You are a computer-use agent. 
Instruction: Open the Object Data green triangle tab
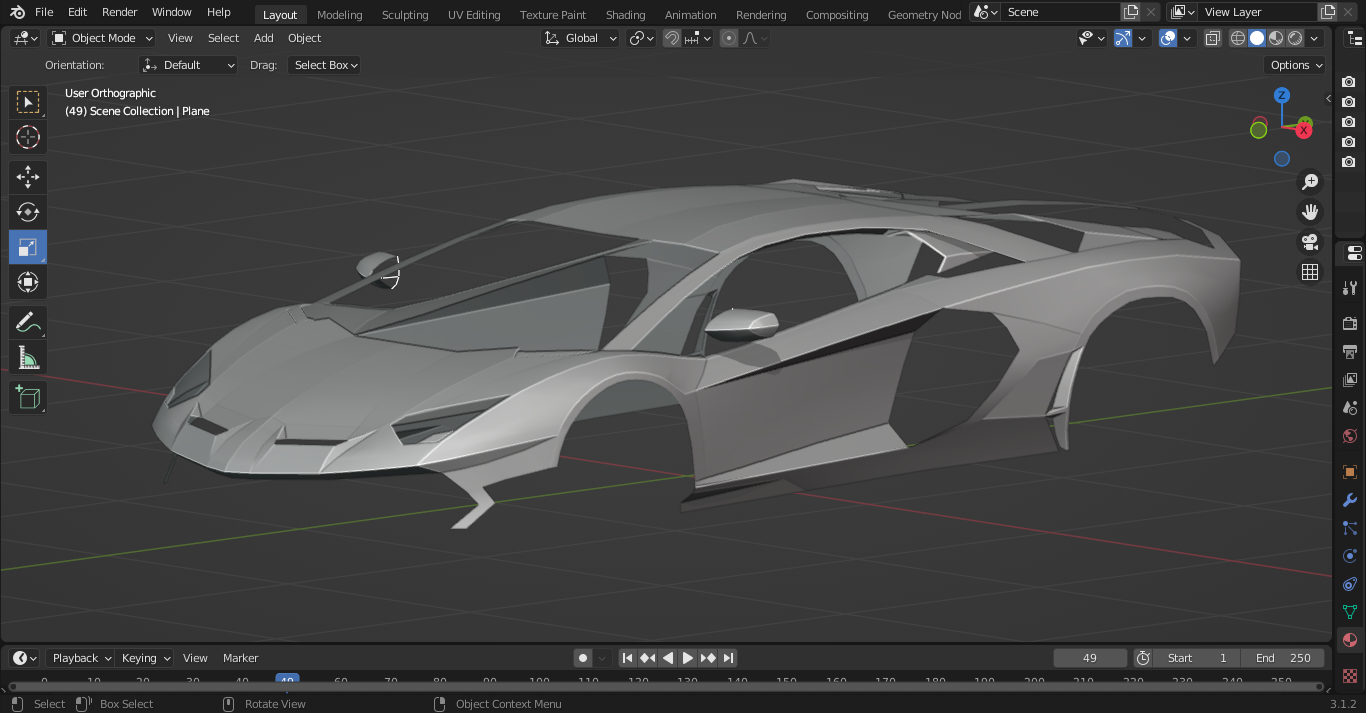[x=1350, y=612]
